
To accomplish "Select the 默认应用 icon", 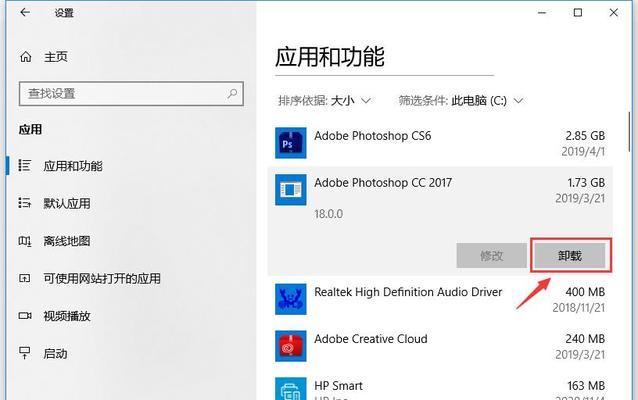I will (x=24, y=203).
